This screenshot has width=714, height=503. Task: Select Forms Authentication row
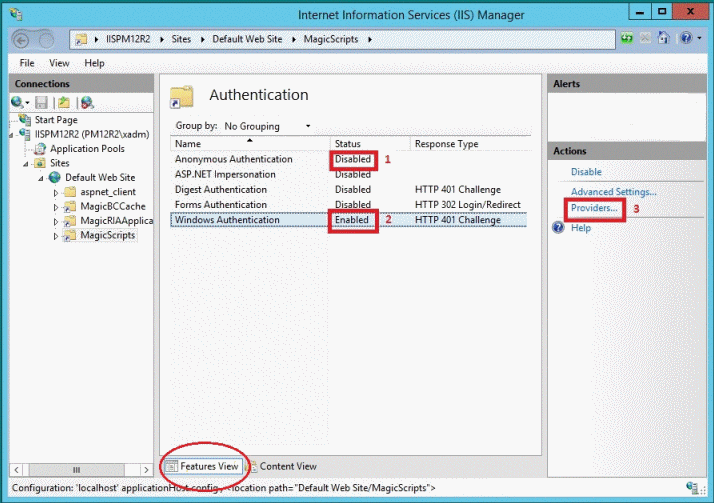point(348,204)
